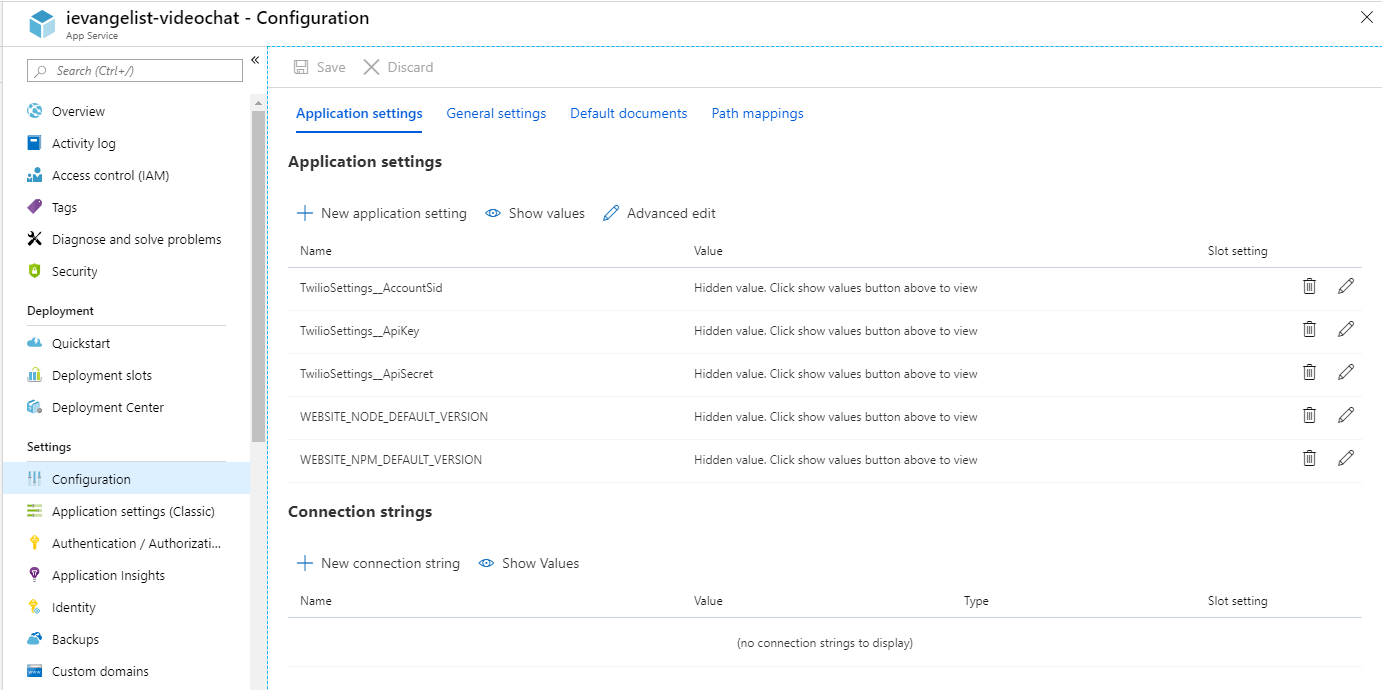Add a new connection string
The width and height of the screenshot is (1382, 690).
point(378,563)
